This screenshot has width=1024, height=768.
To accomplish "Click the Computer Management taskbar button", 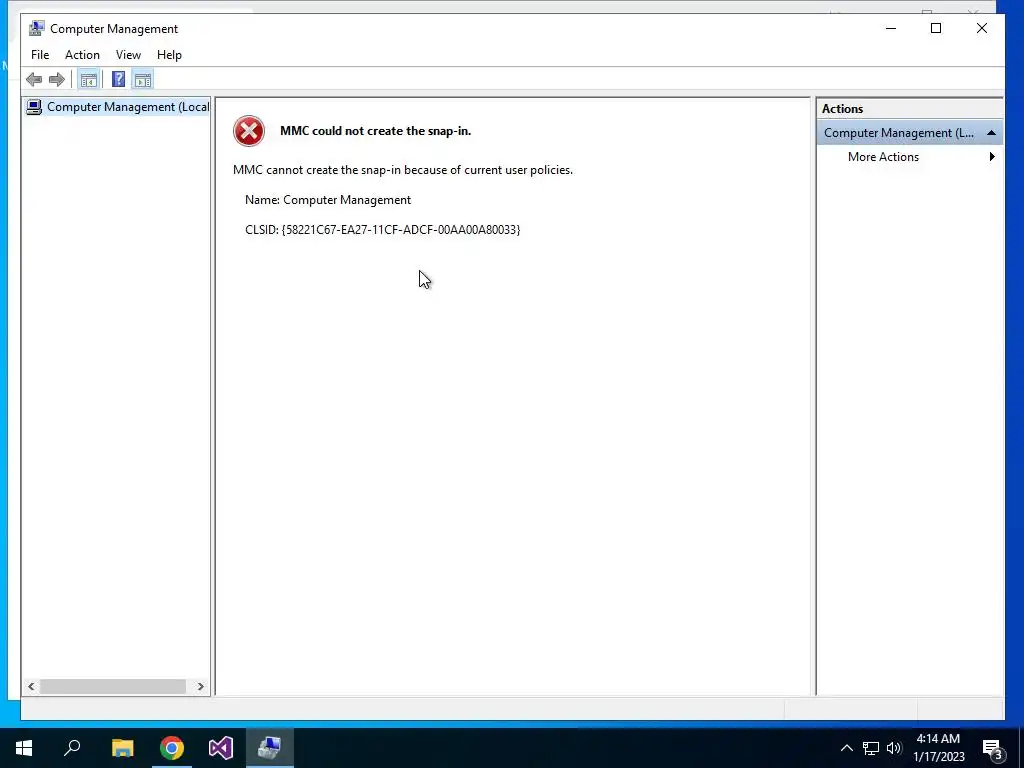I will (x=270, y=748).
